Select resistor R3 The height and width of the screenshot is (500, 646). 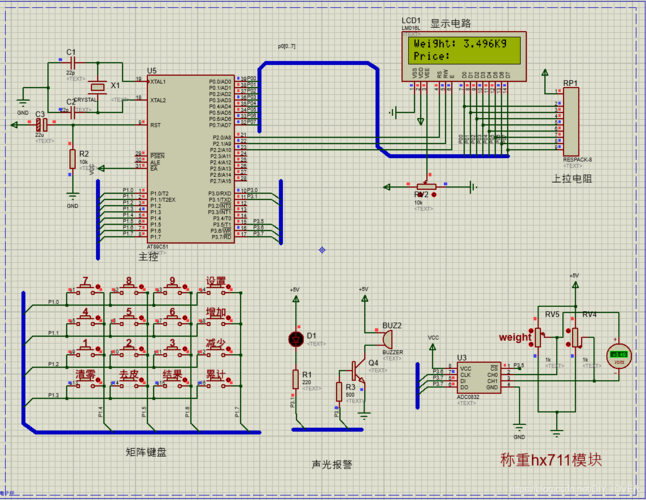(339, 392)
